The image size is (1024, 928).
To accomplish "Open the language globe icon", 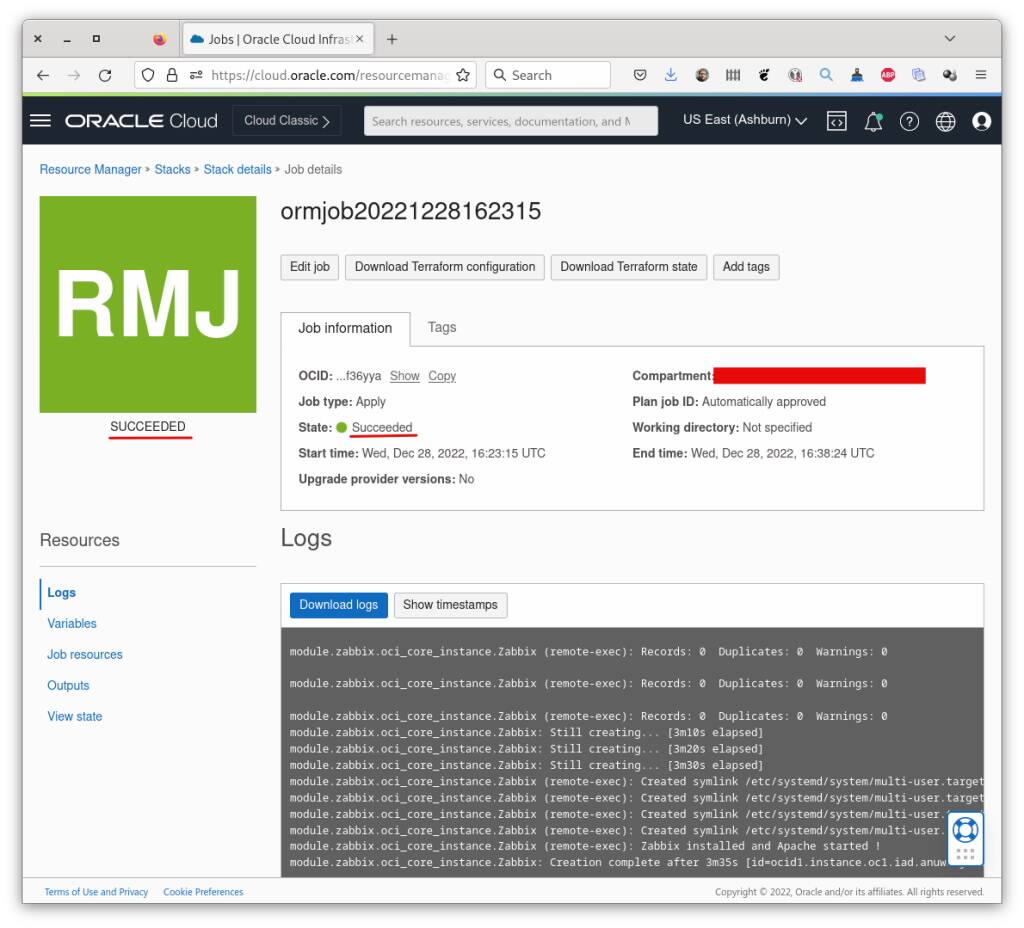I will tap(945, 121).
